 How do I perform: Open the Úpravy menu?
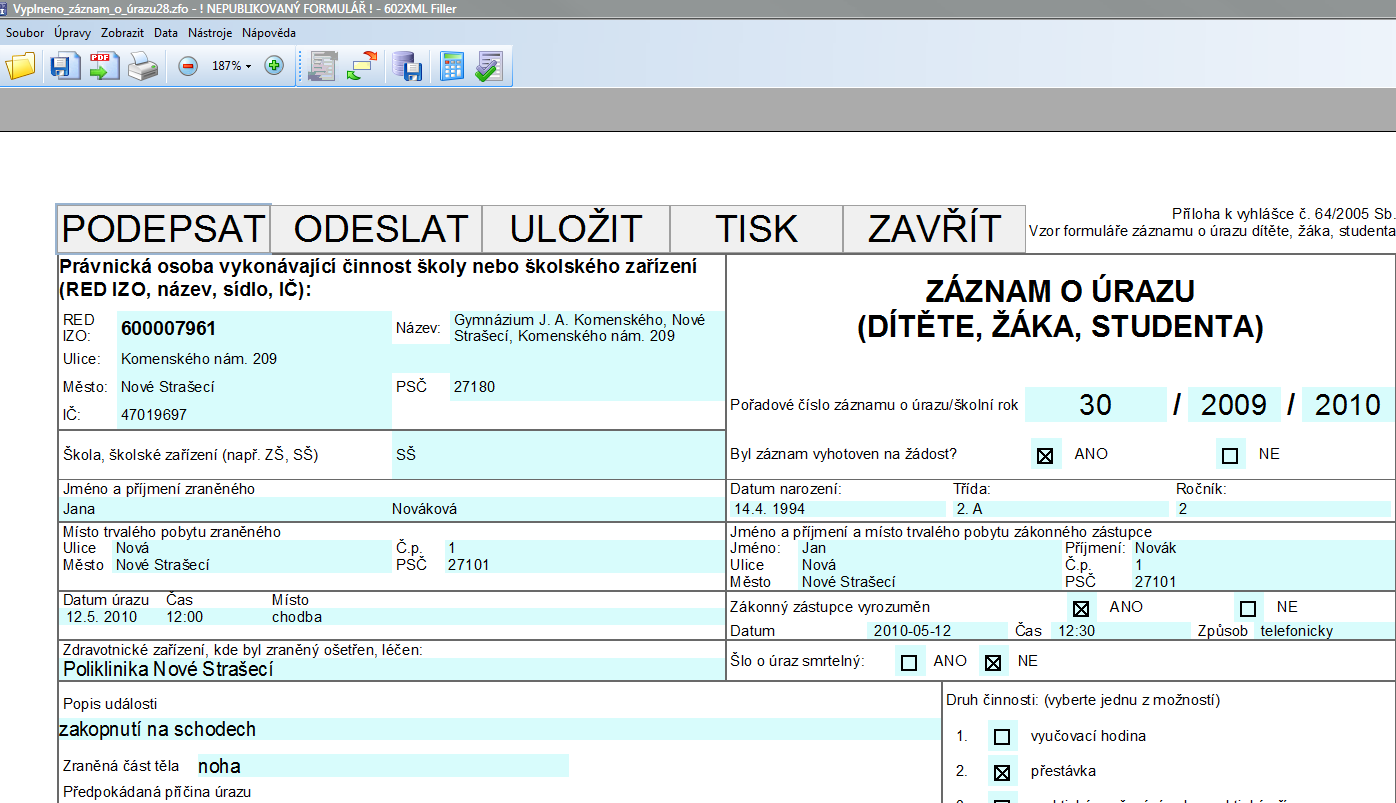pyautogui.click(x=73, y=33)
